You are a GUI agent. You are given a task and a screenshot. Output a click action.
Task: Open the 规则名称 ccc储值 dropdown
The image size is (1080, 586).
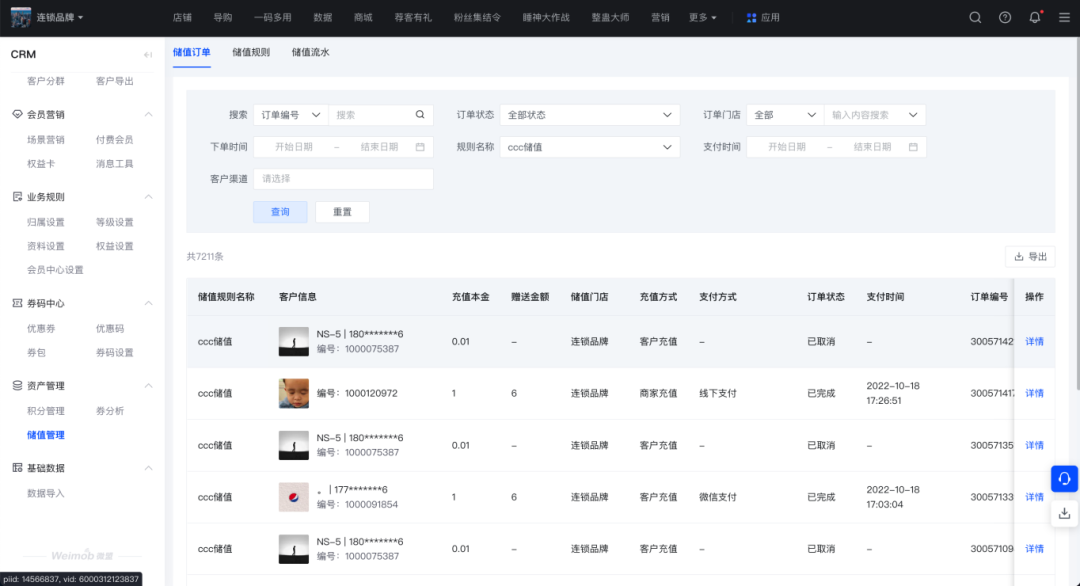[x=590, y=147]
